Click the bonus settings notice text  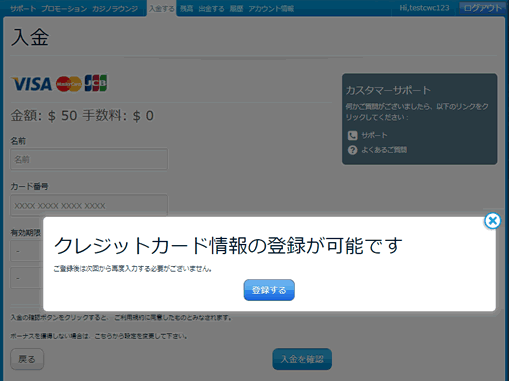click(99, 336)
